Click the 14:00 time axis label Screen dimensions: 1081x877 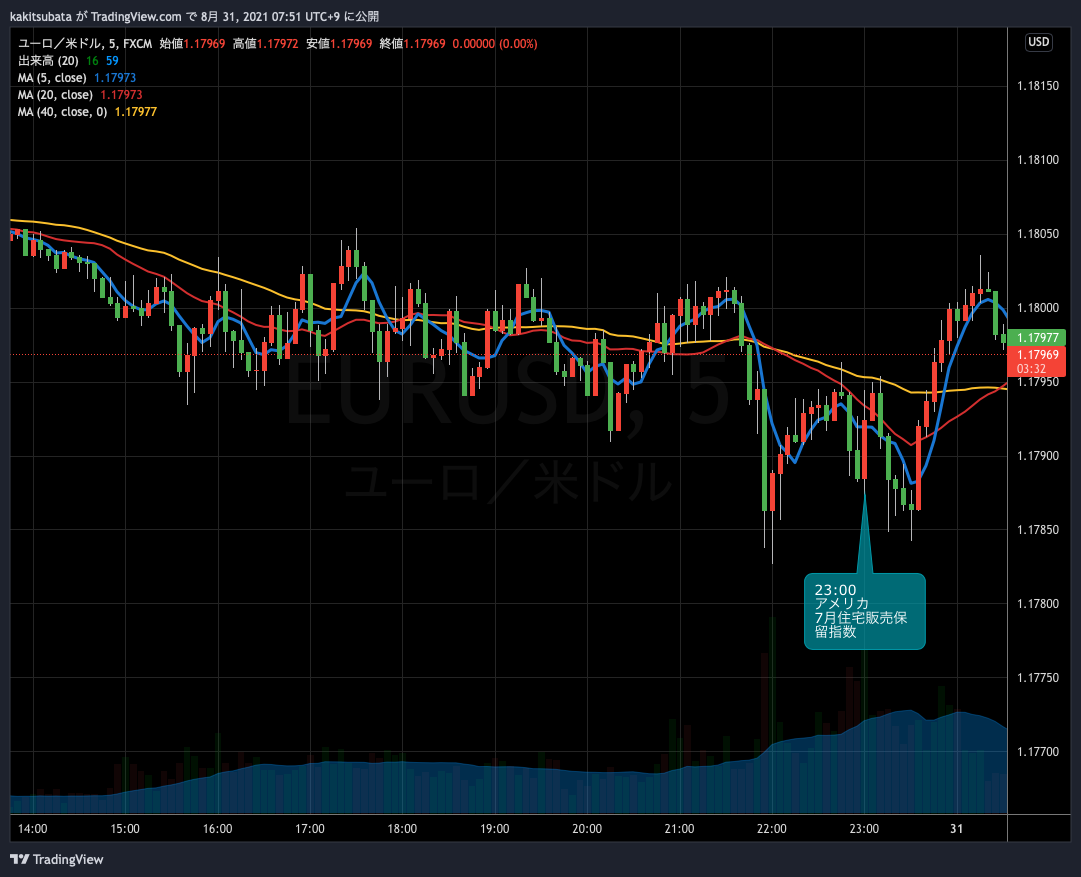32,829
